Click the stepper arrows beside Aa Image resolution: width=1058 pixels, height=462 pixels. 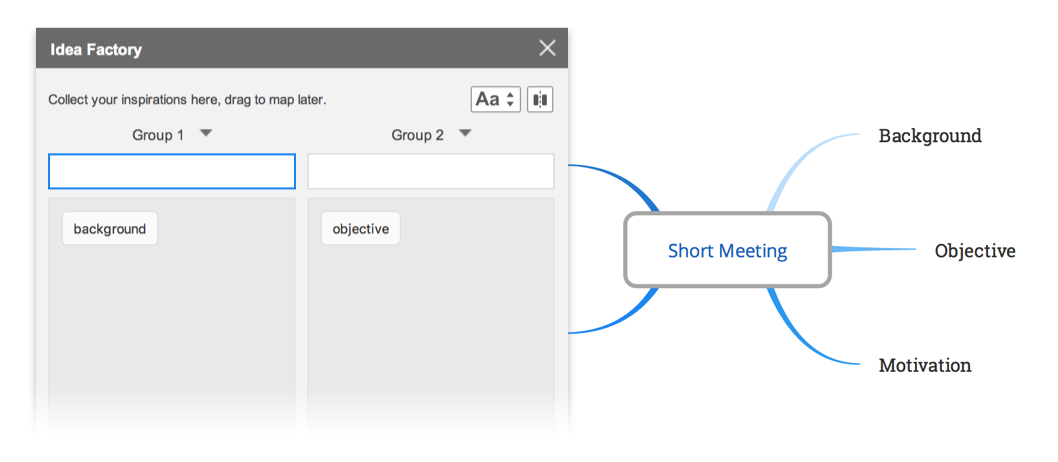click(x=510, y=99)
